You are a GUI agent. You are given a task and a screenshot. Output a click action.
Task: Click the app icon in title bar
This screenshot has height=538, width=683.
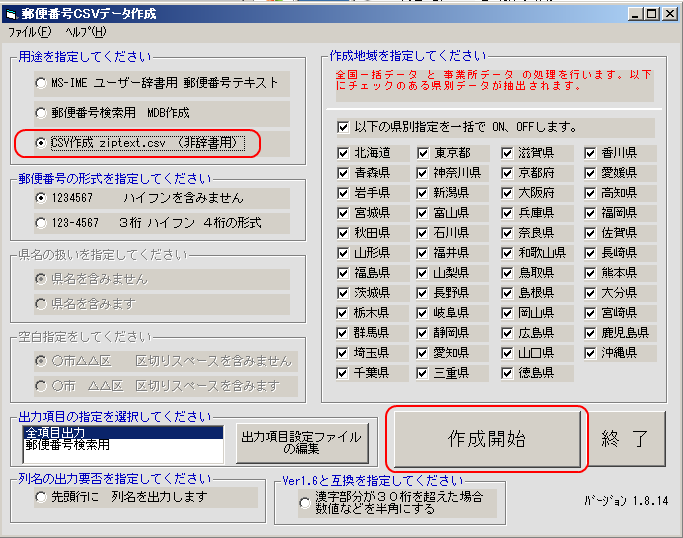coord(12,14)
